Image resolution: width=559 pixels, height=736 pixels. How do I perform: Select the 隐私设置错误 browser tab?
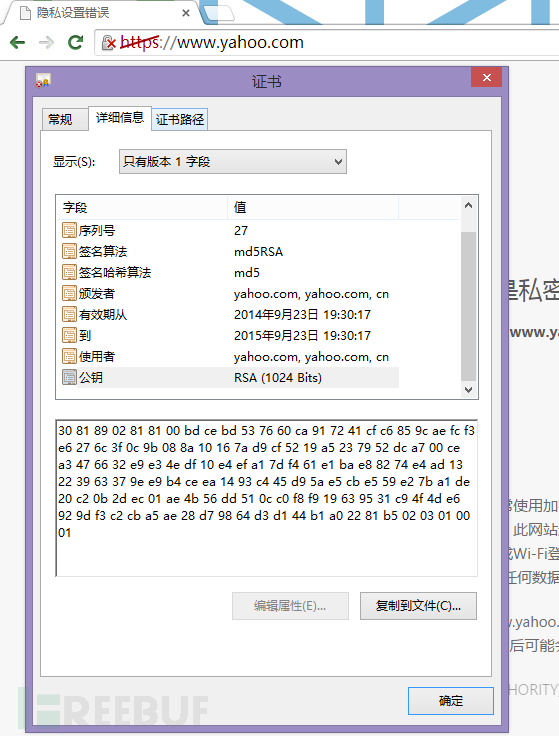(101, 13)
